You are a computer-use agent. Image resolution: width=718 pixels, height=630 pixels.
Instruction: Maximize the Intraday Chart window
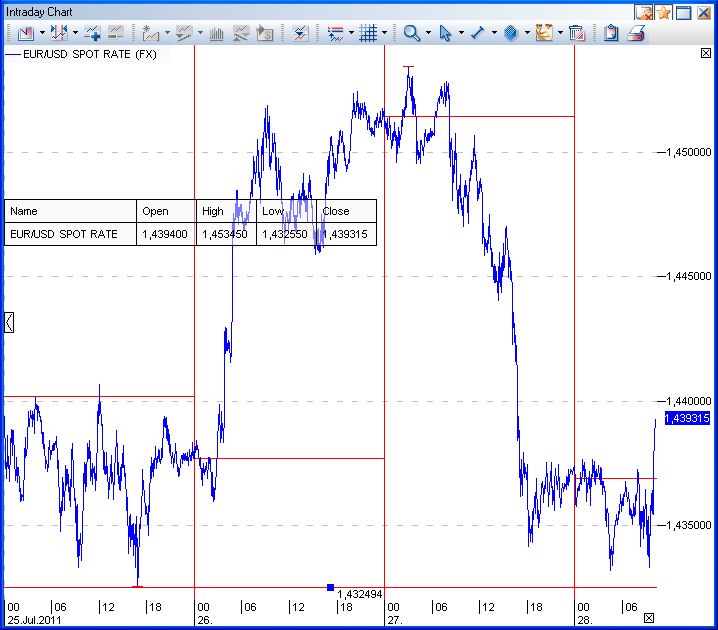(684, 12)
